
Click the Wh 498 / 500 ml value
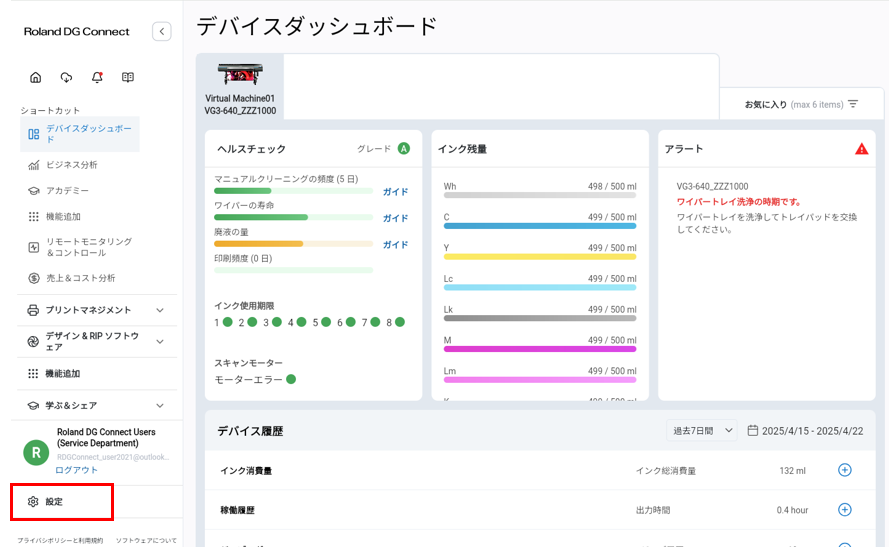[612, 186]
